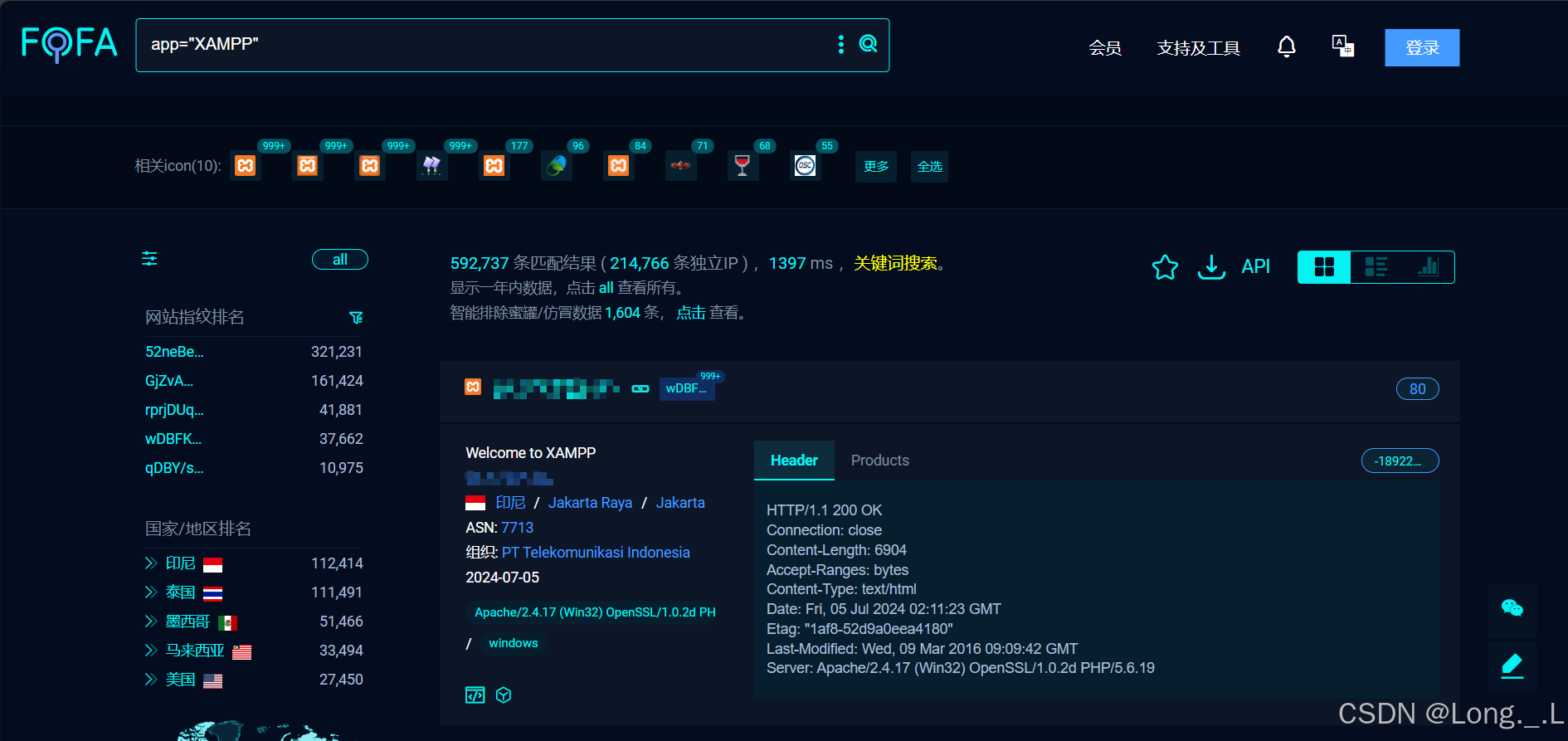Image resolution: width=1568 pixels, height=741 pixels.
Task: Click the search magnifier icon
Action: pyautogui.click(x=868, y=44)
